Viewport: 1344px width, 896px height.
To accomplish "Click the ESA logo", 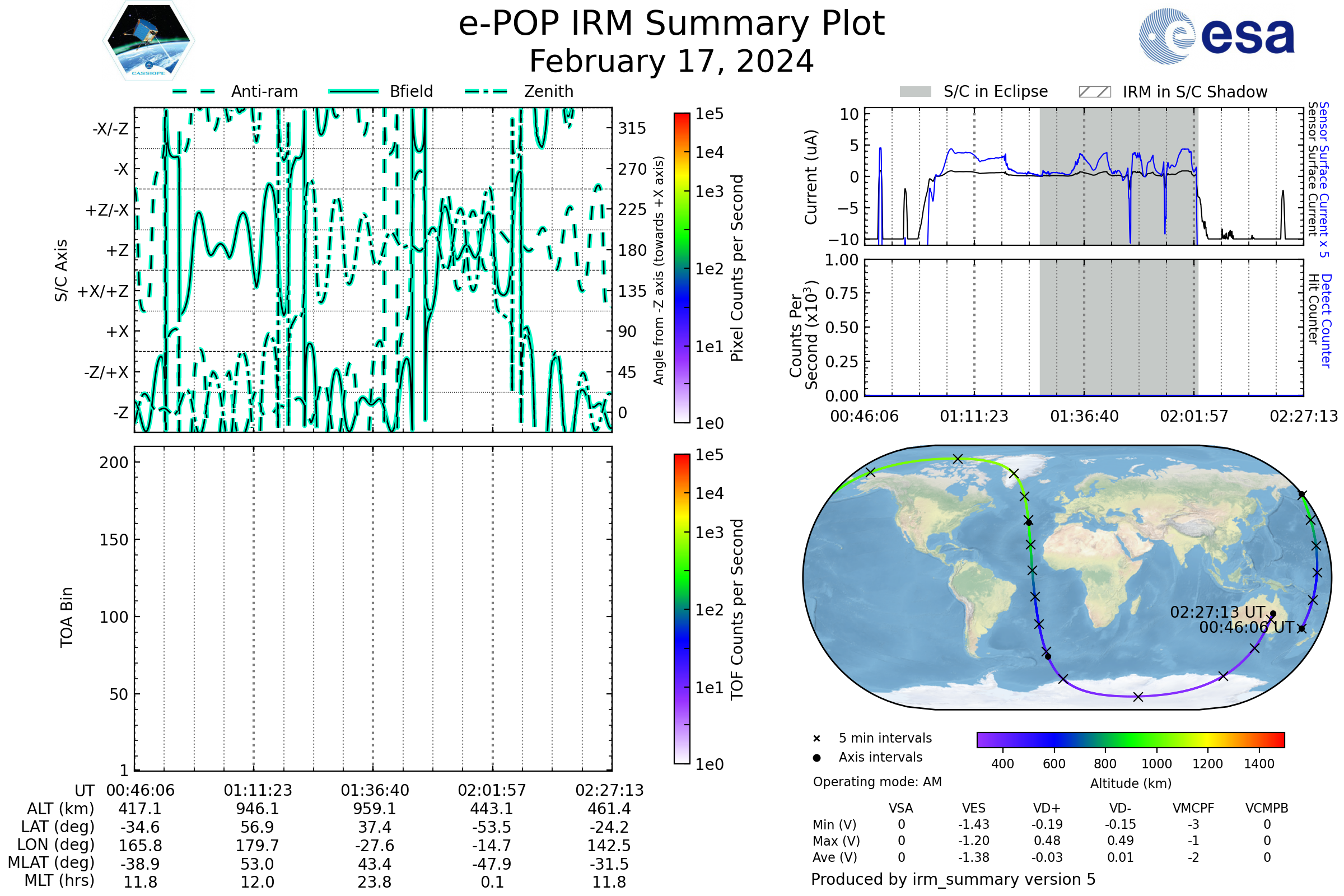I will pyautogui.click(x=1217, y=37).
